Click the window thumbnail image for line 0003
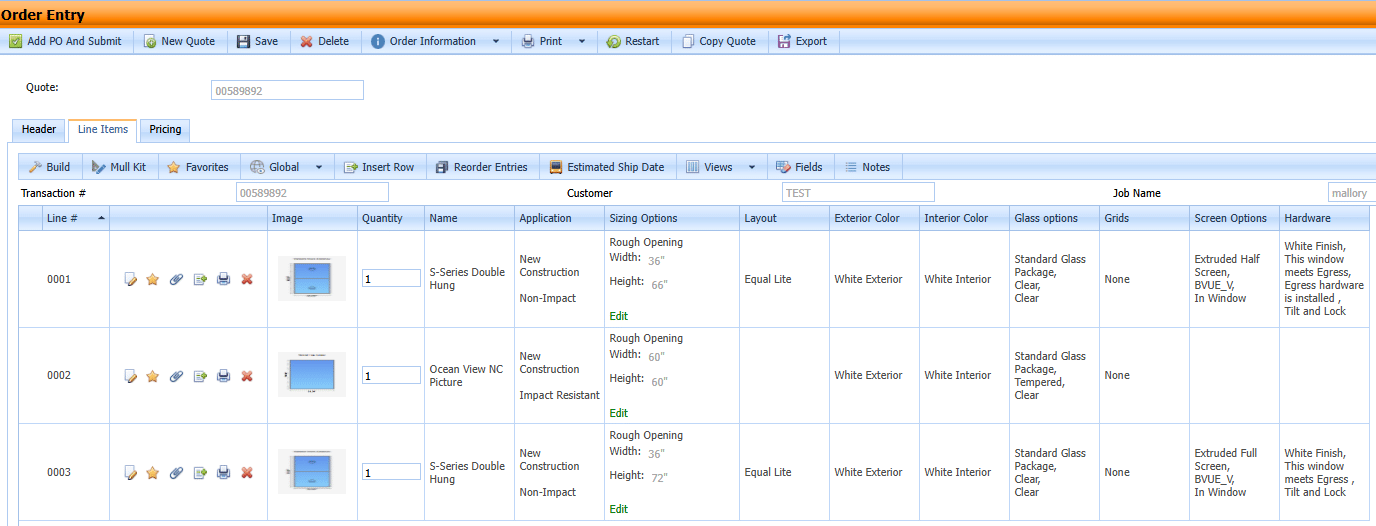1376x526 pixels. 312,472
